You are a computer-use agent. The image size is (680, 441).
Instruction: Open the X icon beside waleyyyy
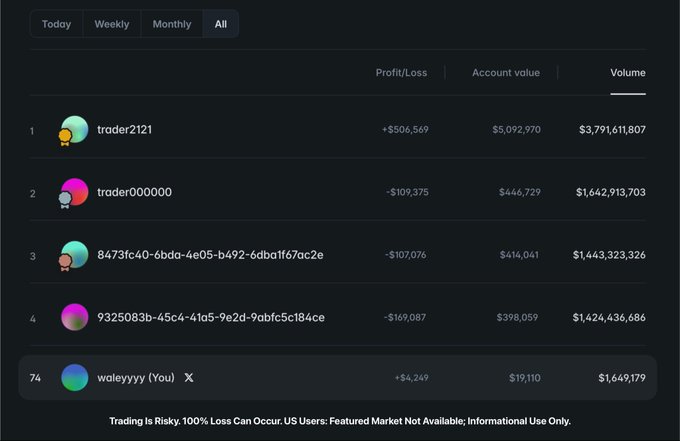pos(189,377)
